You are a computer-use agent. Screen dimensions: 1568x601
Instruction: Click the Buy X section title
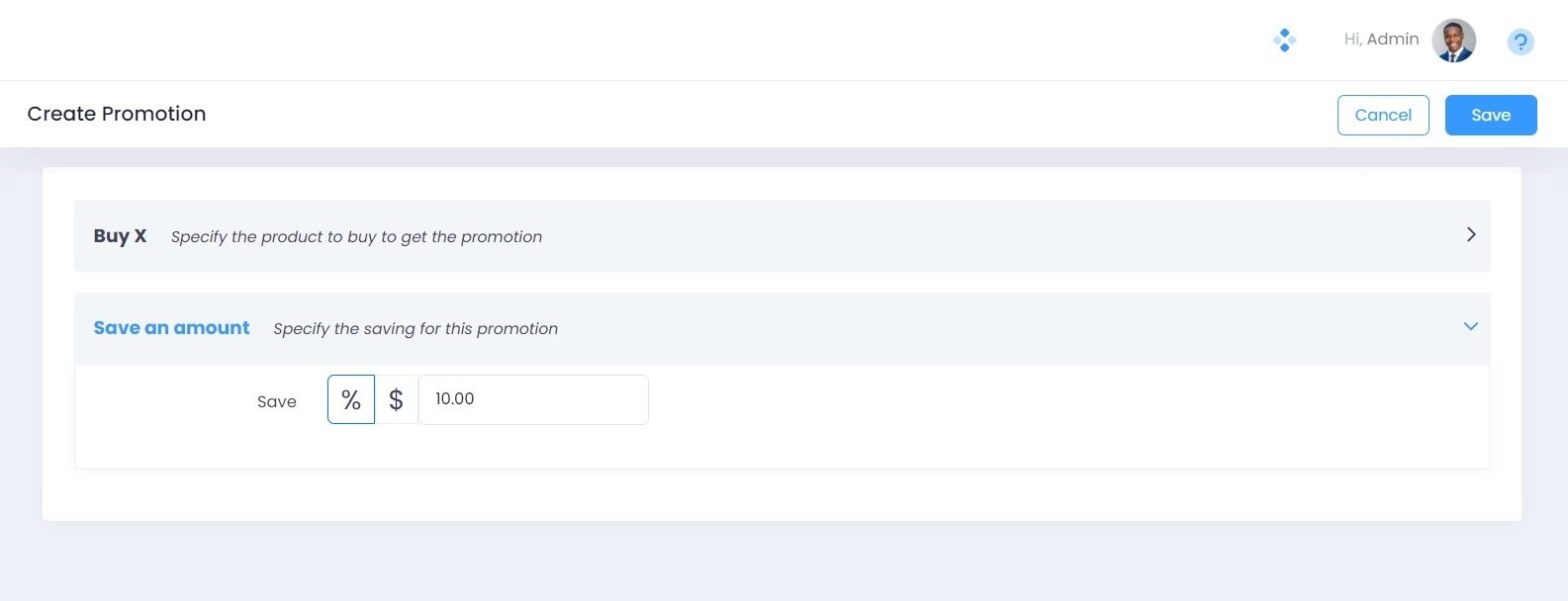pos(120,235)
